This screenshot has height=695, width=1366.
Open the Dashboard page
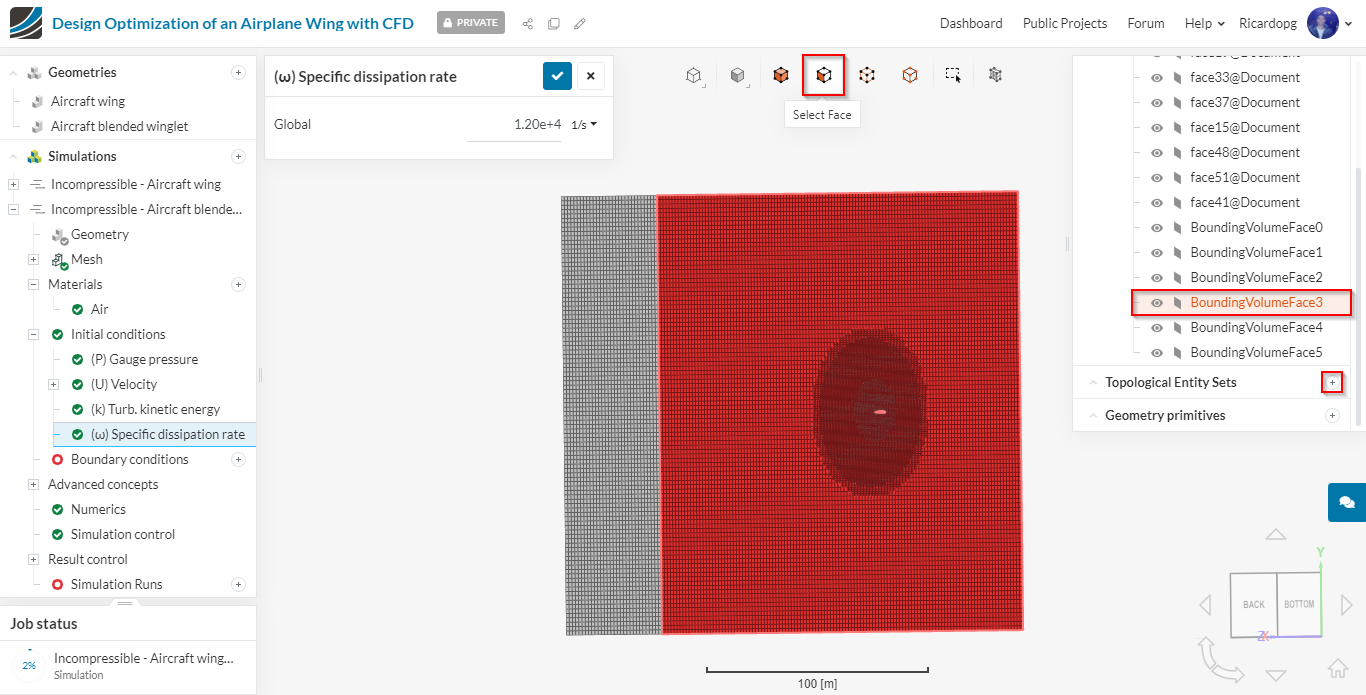(971, 23)
